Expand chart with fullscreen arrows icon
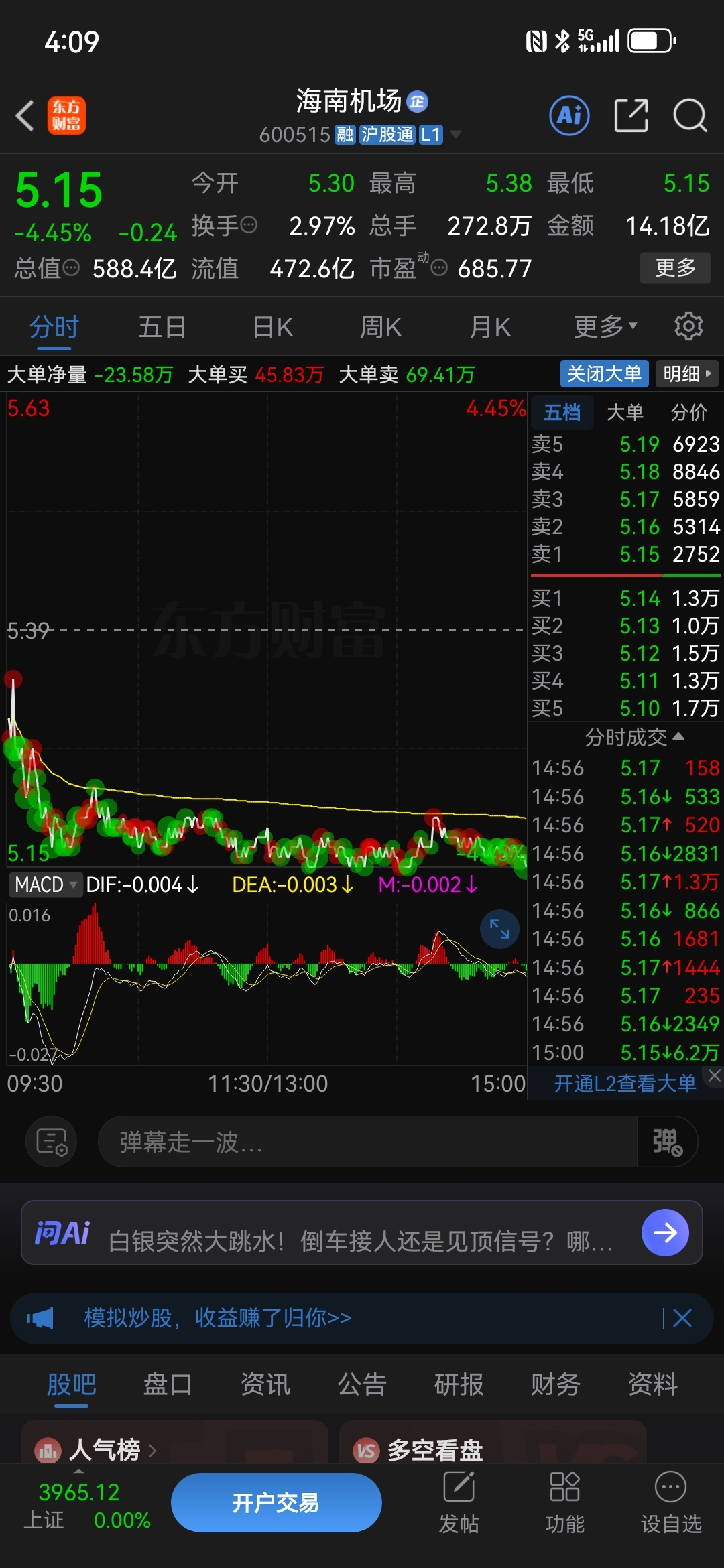Viewport: 724px width, 1568px height. 499,929
